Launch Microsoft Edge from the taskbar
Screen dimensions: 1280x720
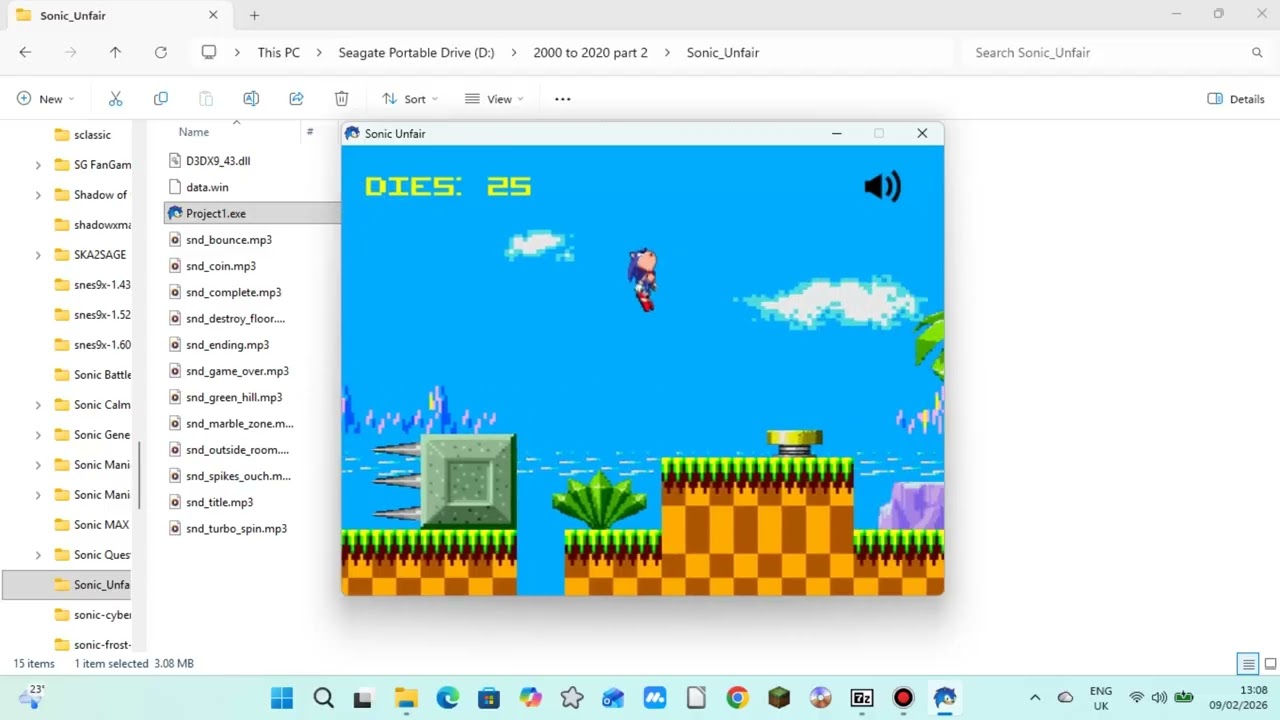point(447,697)
